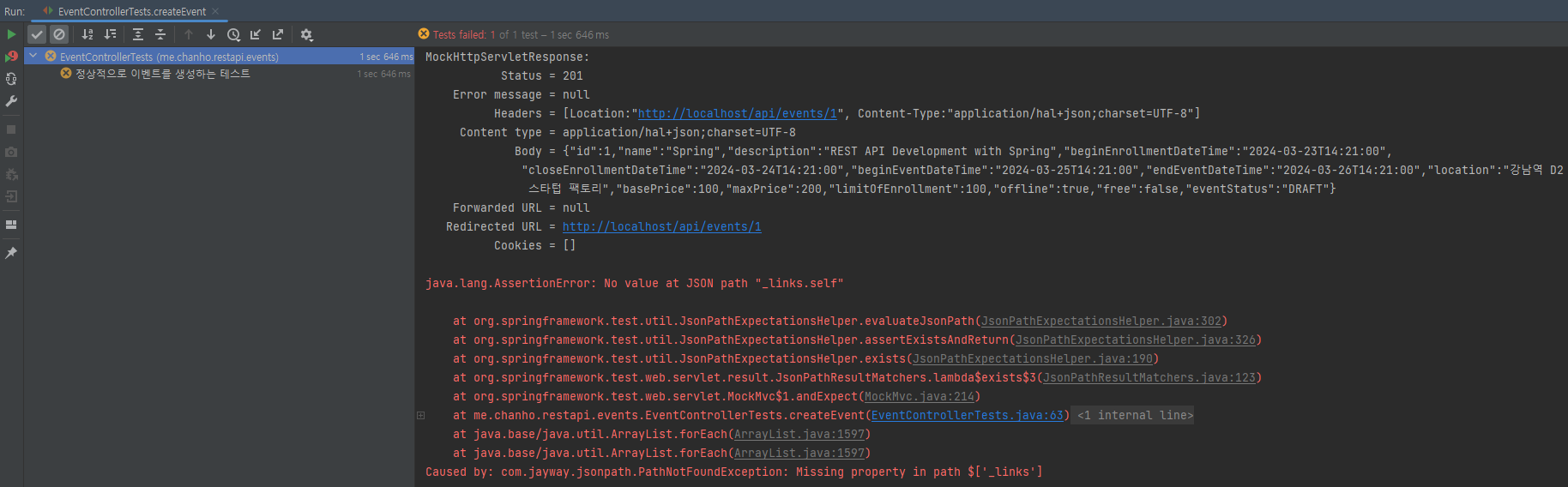
Task: Open first ArrayList.java:1597 link
Action: [x=799, y=434]
